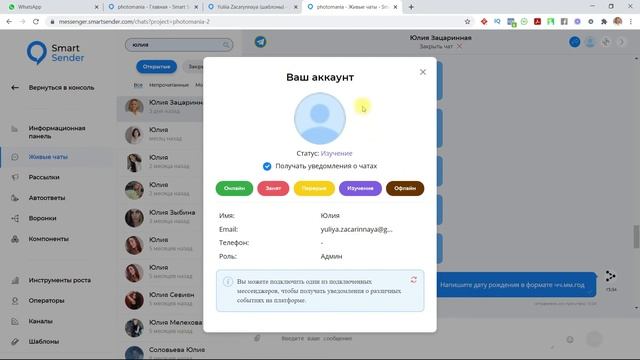
Task: Click the Воронки funnel icon
Action: pos(15,218)
